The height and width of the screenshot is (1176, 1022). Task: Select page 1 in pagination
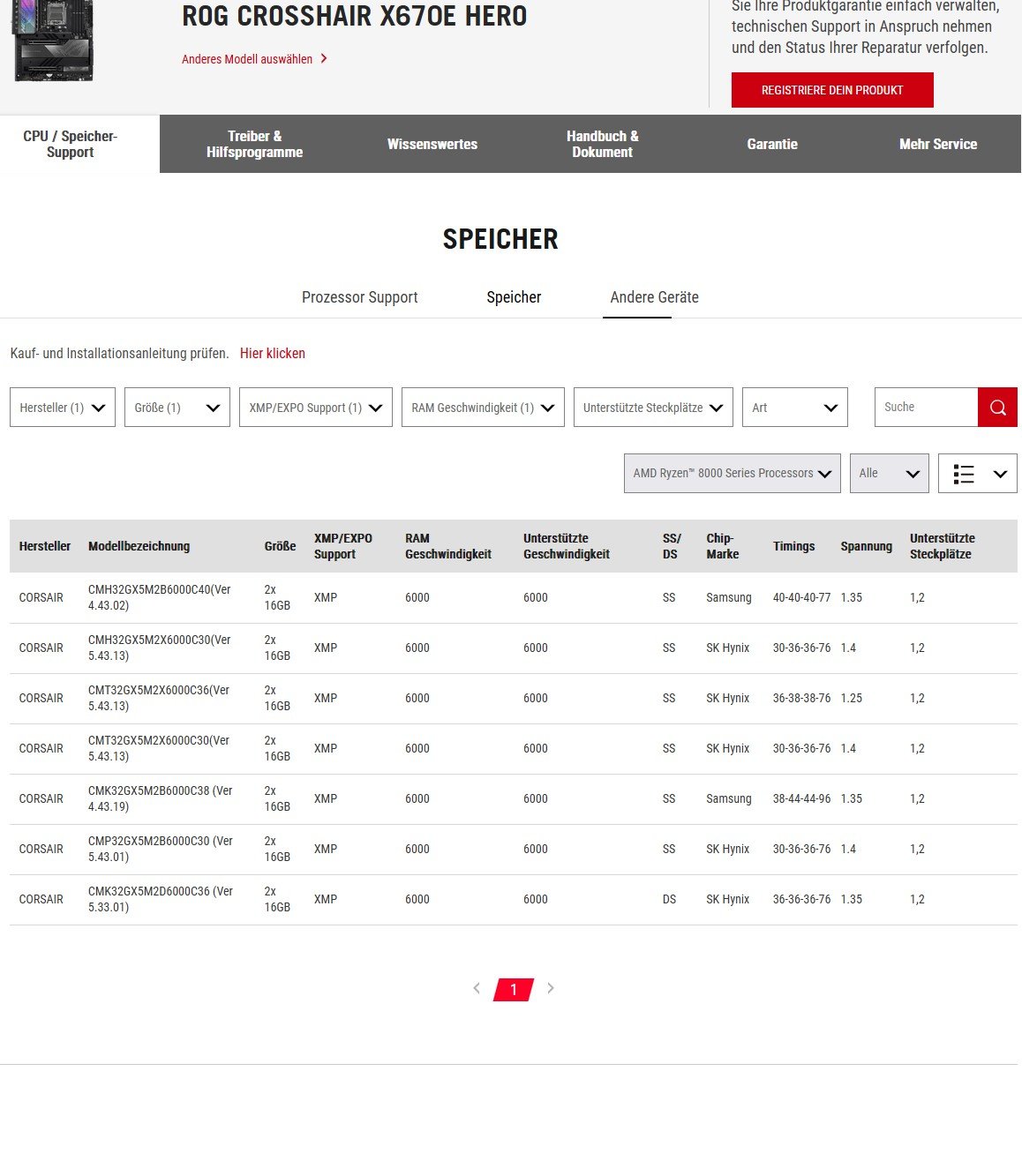(x=514, y=990)
